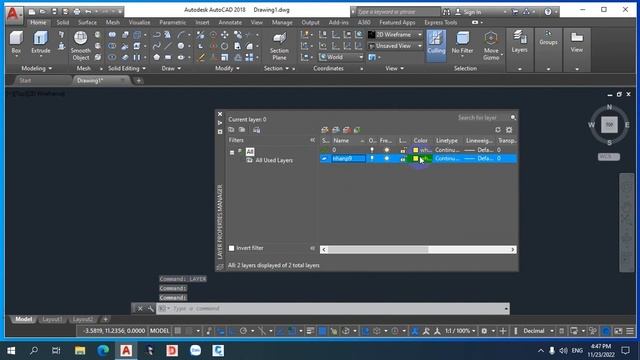Close the Layer Properties Manager palette

(x=220, y=114)
